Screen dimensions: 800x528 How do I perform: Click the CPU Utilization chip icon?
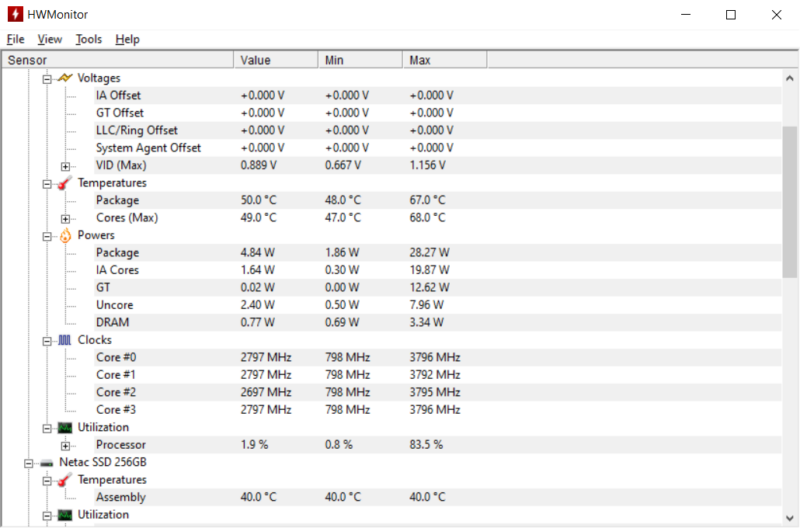pos(64,427)
